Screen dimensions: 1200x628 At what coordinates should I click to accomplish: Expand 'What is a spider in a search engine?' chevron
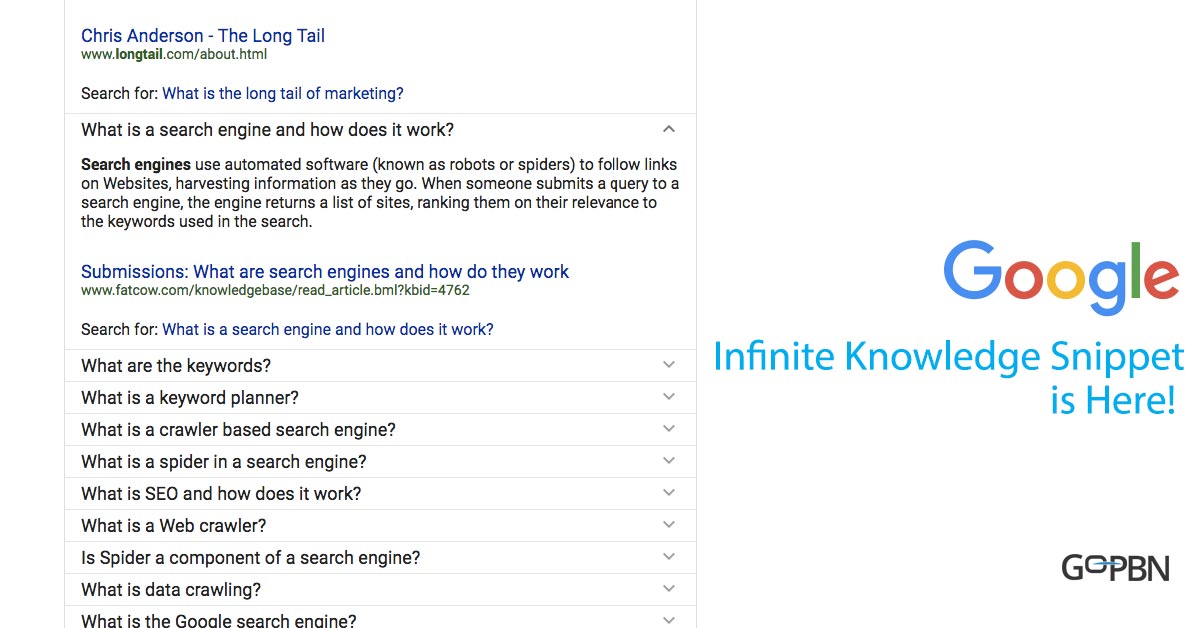click(669, 461)
